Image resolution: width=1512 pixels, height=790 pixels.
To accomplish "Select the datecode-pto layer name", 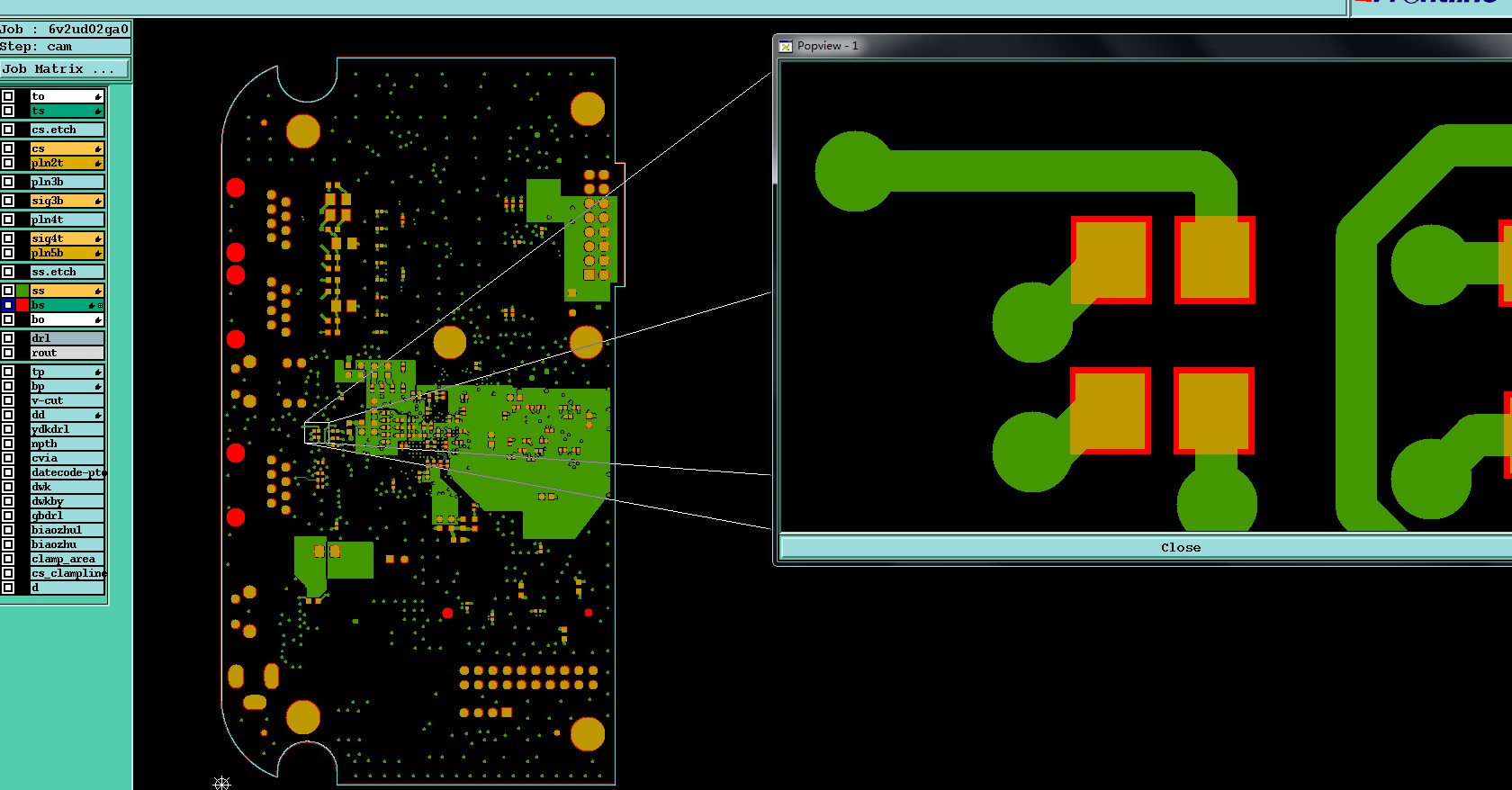I will pyautogui.click(x=67, y=472).
